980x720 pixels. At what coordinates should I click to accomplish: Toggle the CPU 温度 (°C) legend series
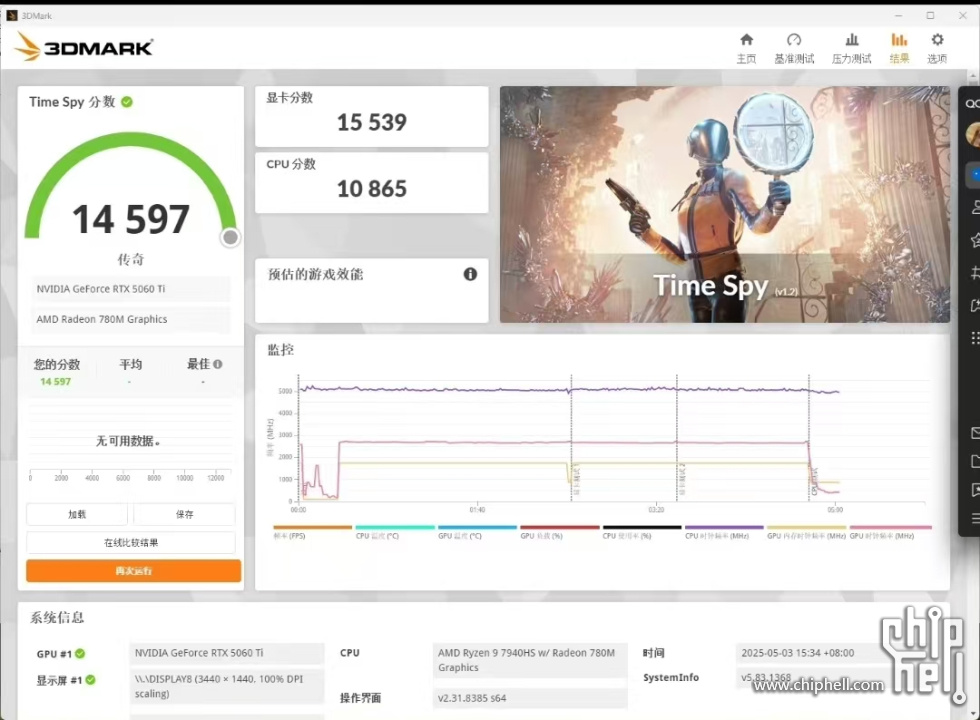pyautogui.click(x=394, y=532)
